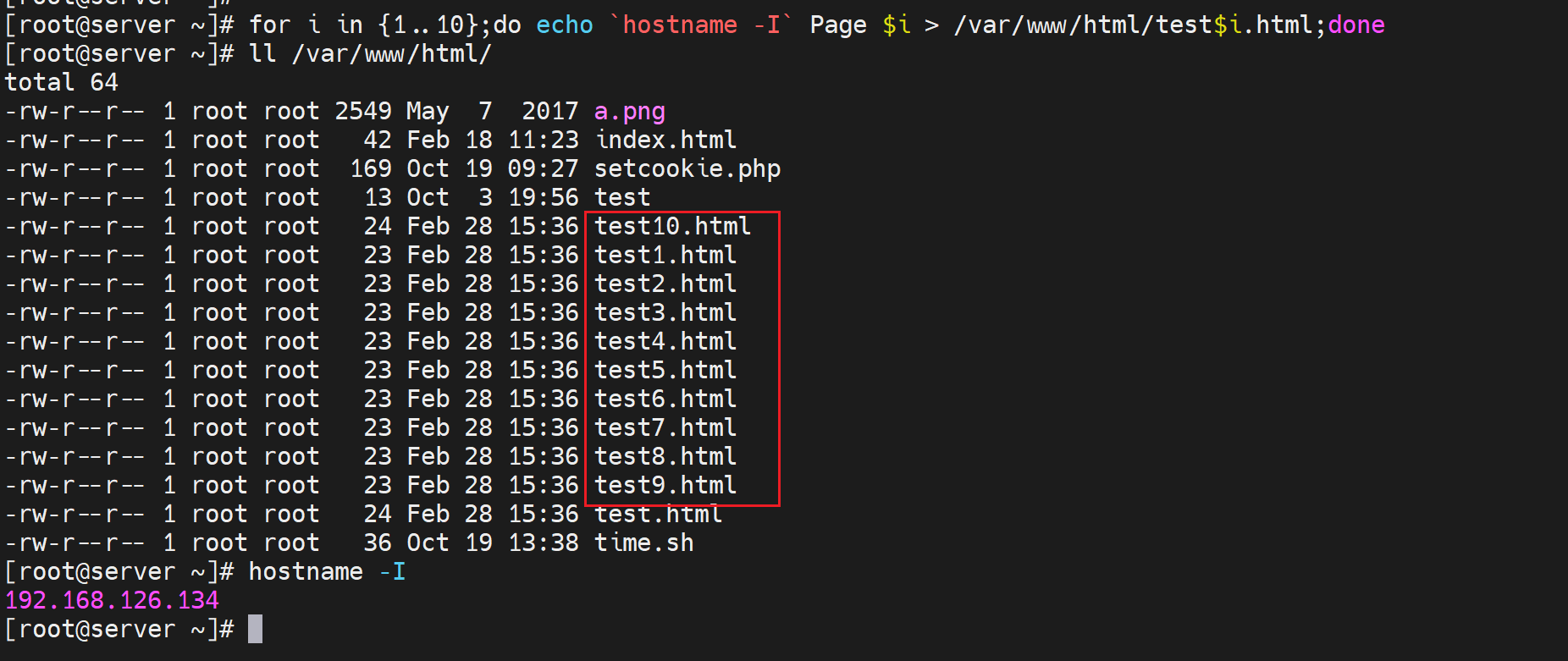The width and height of the screenshot is (1568, 661).
Task: Click the setcookie.php file entry
Action: pyautogui.click(x=687, y=169)
